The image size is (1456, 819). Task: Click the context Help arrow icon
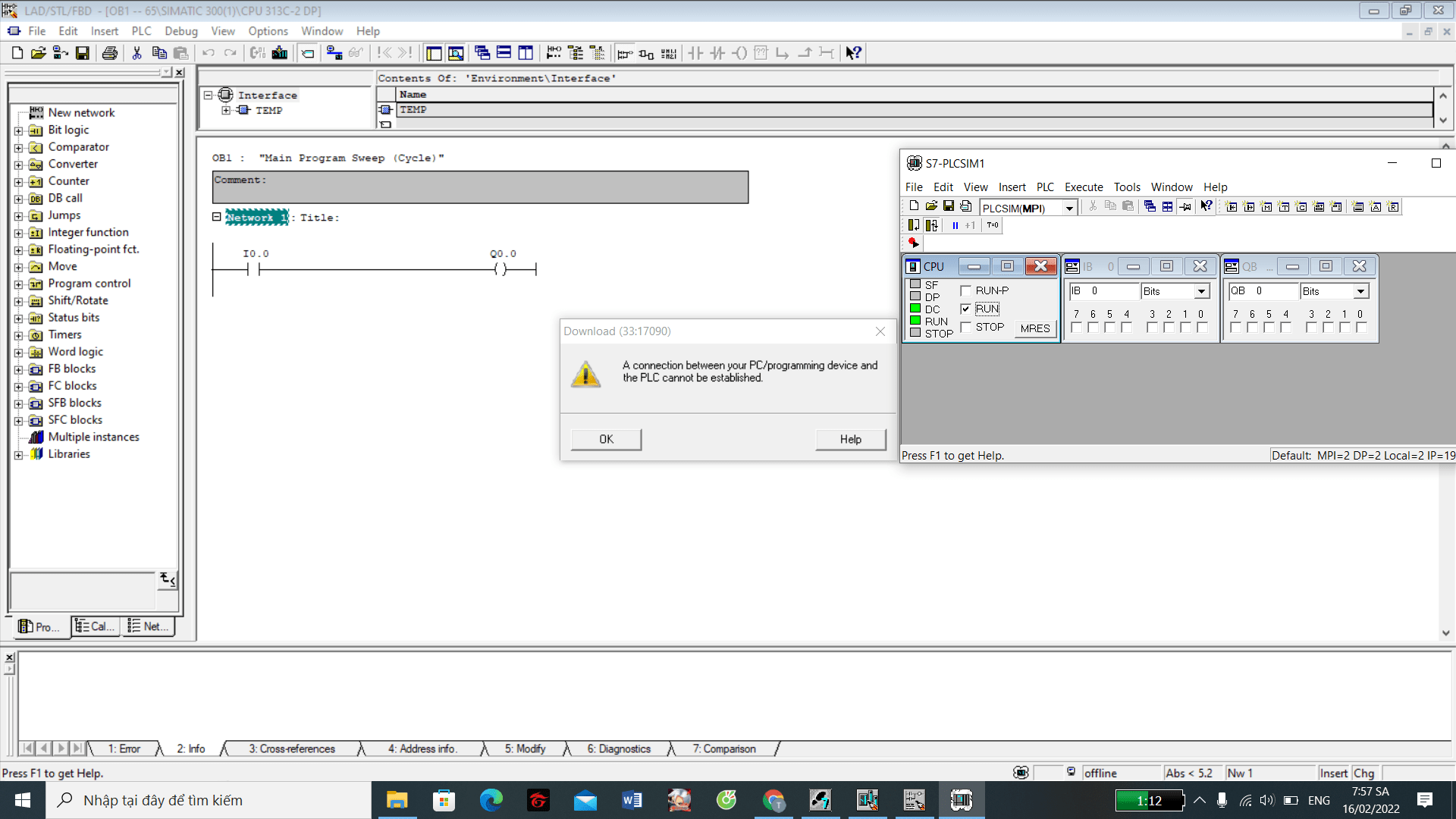(854, 53)
